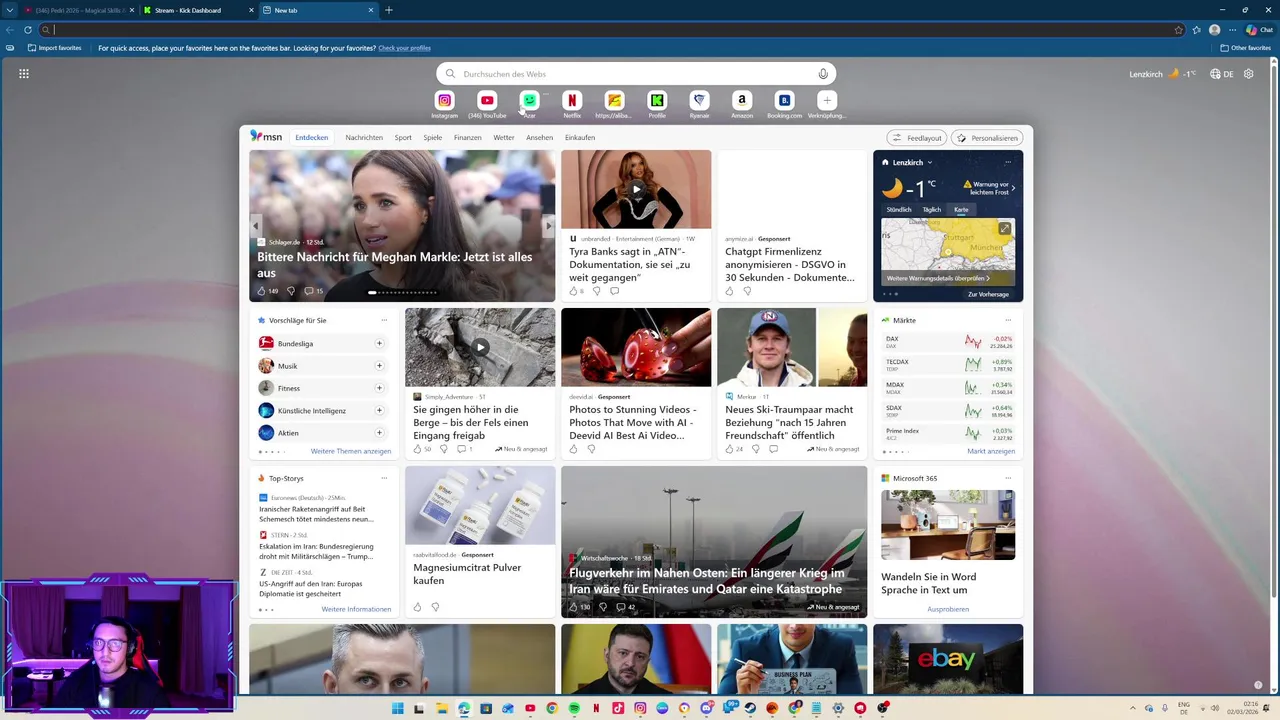Like the Flugverkehr im Nahen Osten story
1280x720 pixels.
[x=574, y=607]
